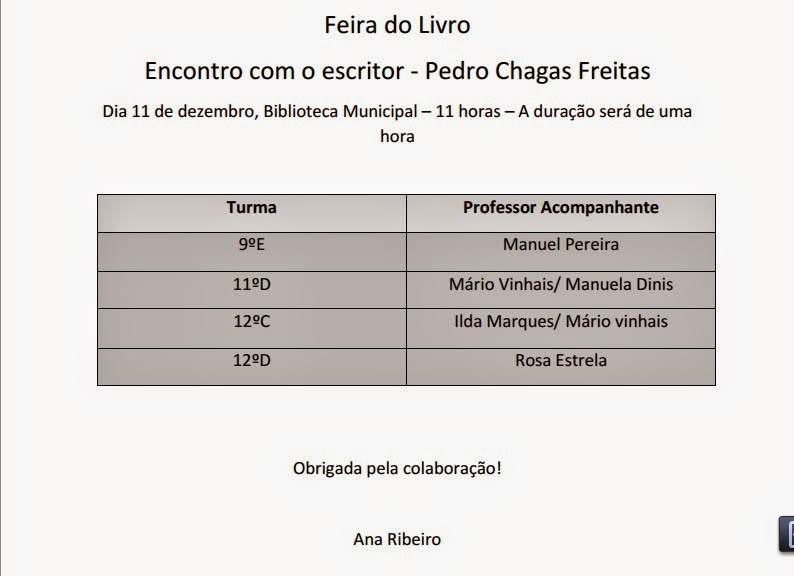The image size is (794, 576).
Task: Click the "9ºE" class cell
Action: point(252,252)
